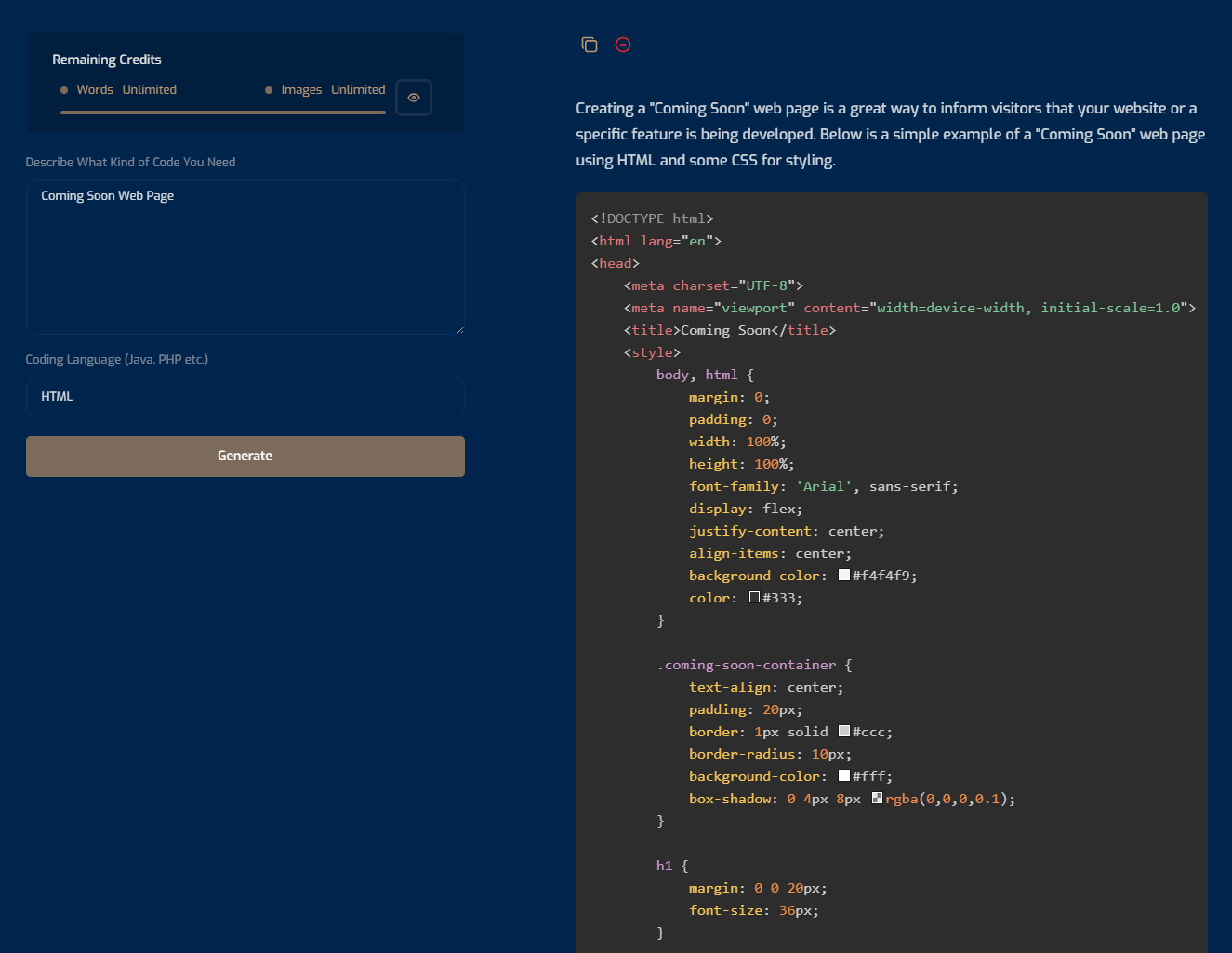Click the #fff background color swatch
Screen dimensions: 1232x953
844,776
